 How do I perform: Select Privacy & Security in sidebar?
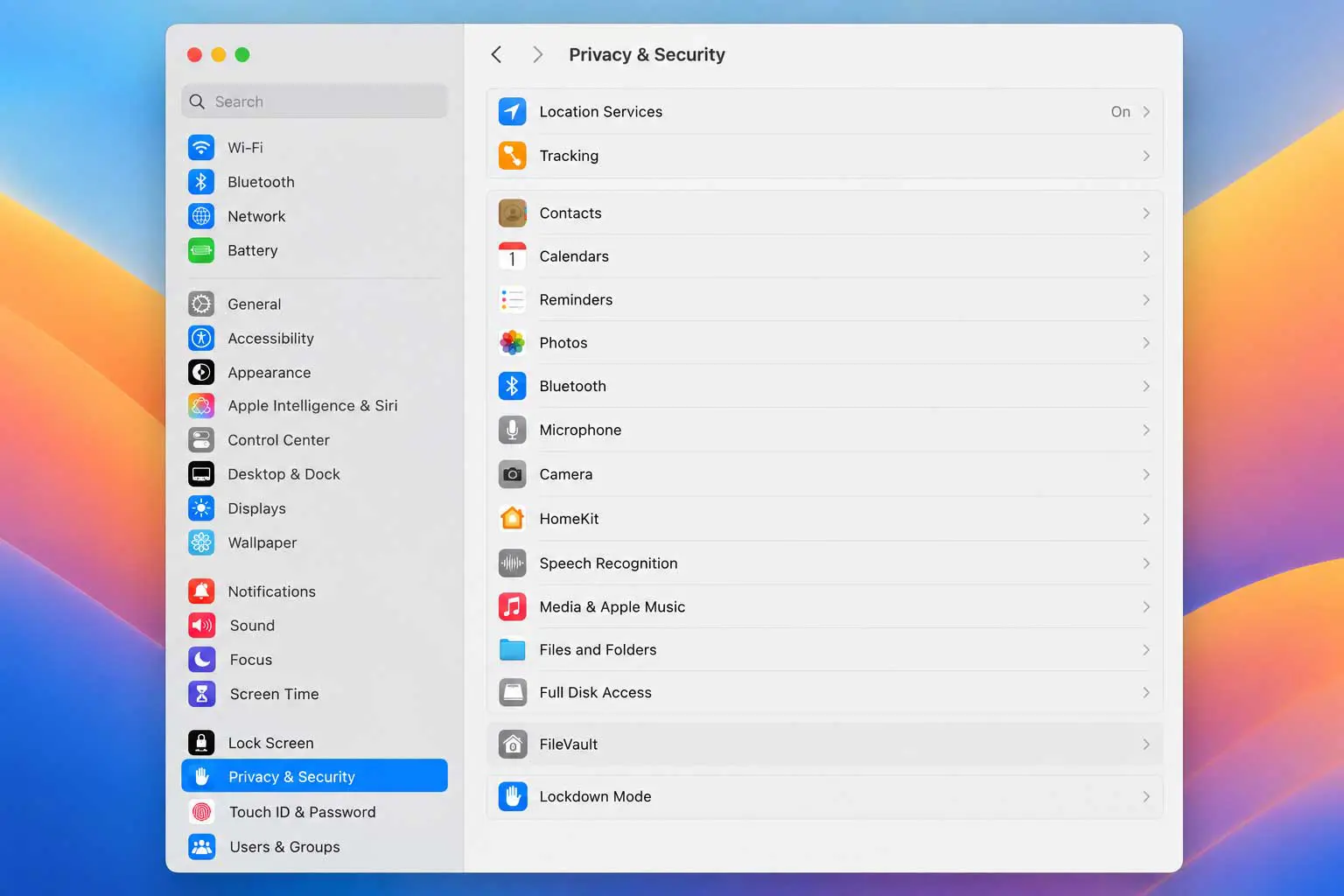[x=314, y=776]
